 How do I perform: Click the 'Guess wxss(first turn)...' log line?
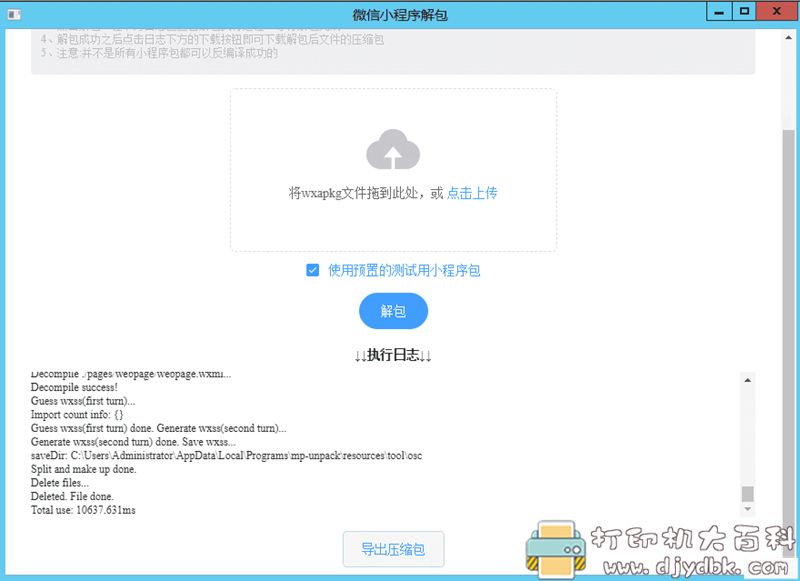83,401
